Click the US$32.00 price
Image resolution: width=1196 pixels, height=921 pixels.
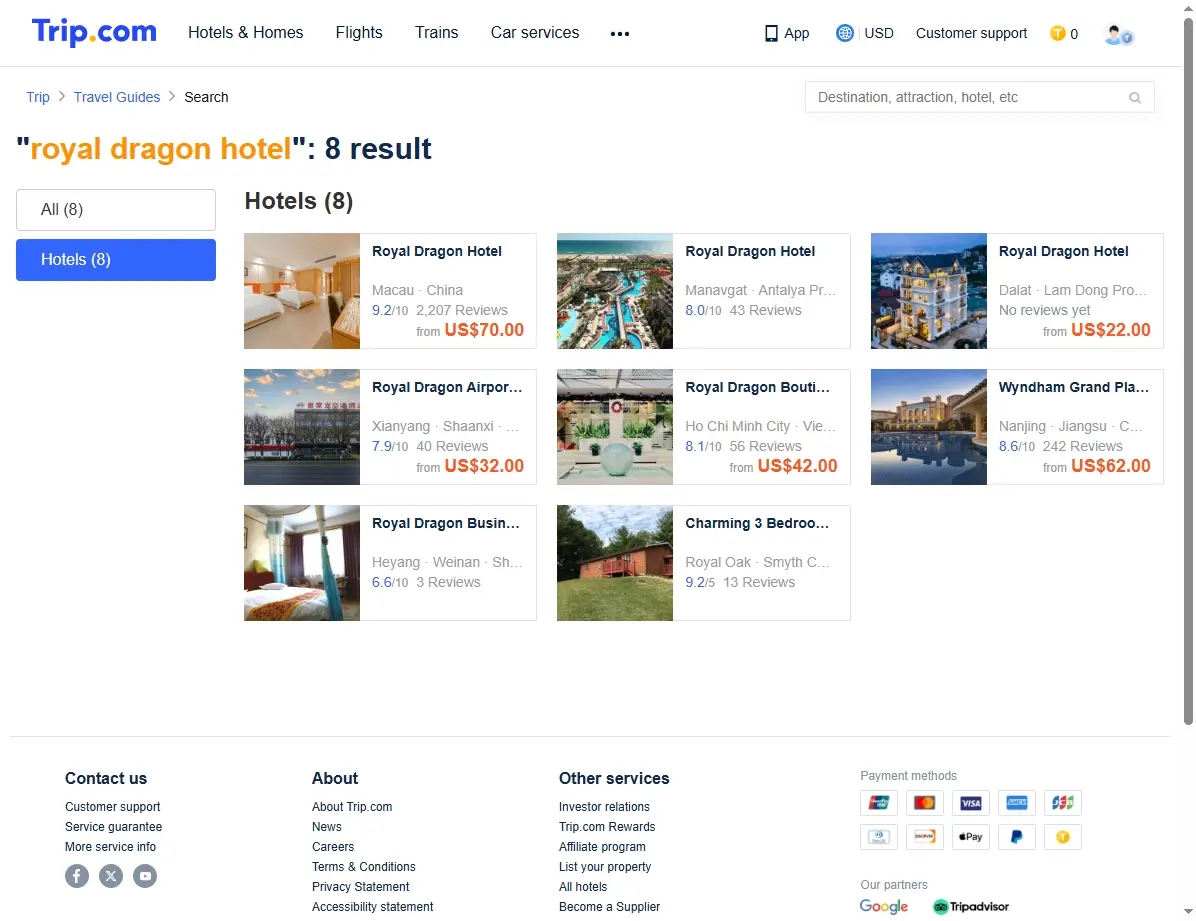[484, 466]
